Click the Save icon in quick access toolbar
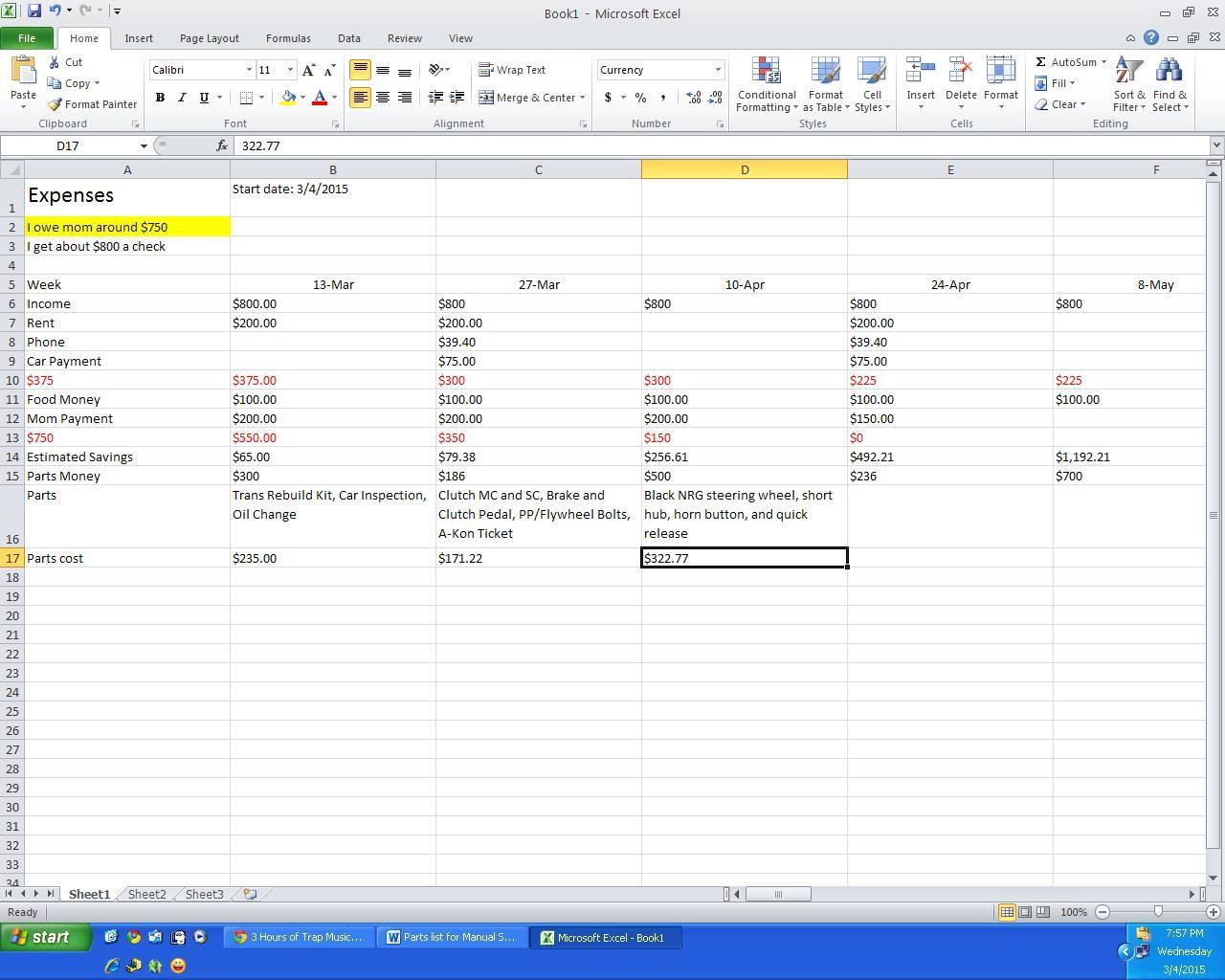 click(x=34, y=11)
